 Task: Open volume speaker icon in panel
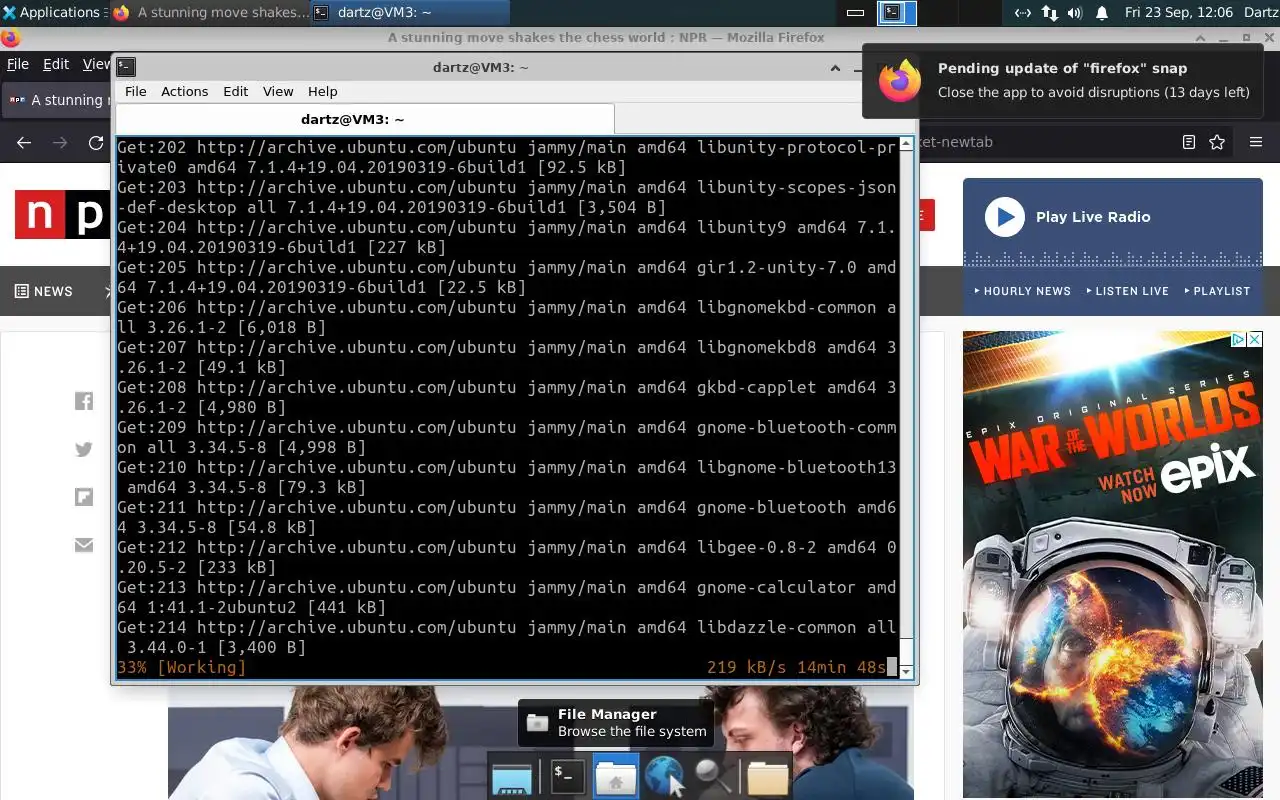(1075, 13)
